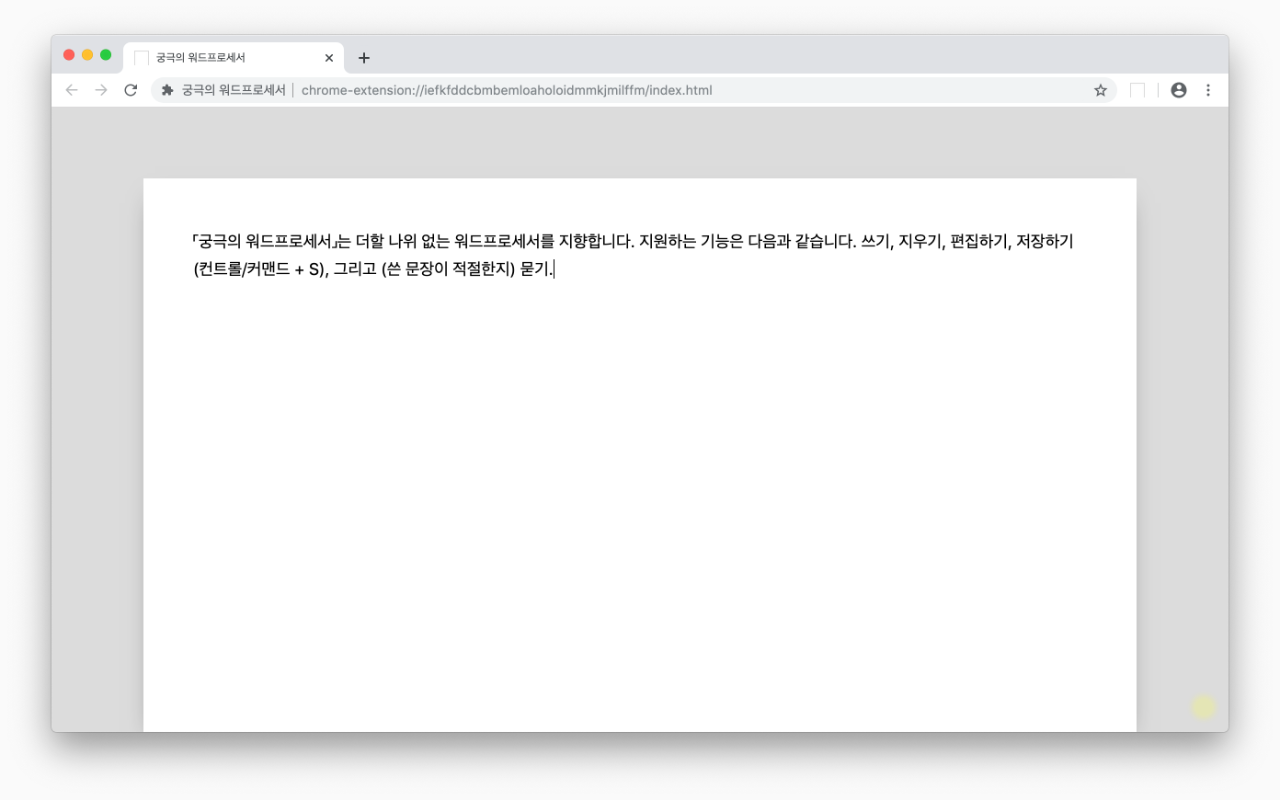Toggle the browser side panel open
Viewport: 1280px width, 800px height.
tap(1137, 89)
